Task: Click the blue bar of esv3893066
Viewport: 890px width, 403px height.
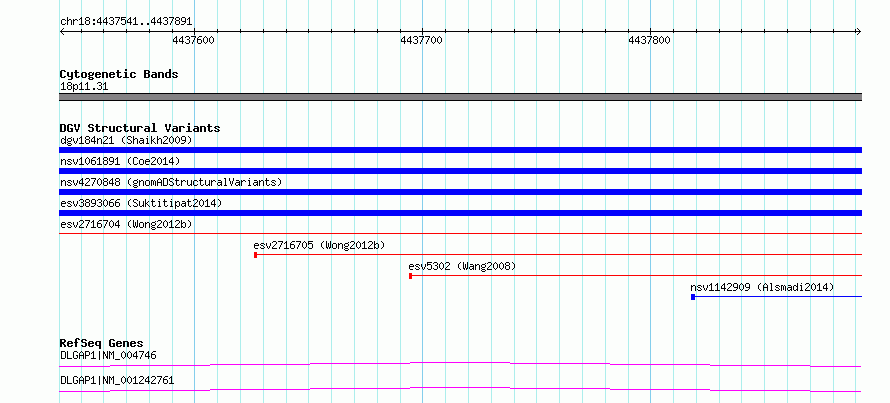Action: pyautogui.click(x=460, y=213)
